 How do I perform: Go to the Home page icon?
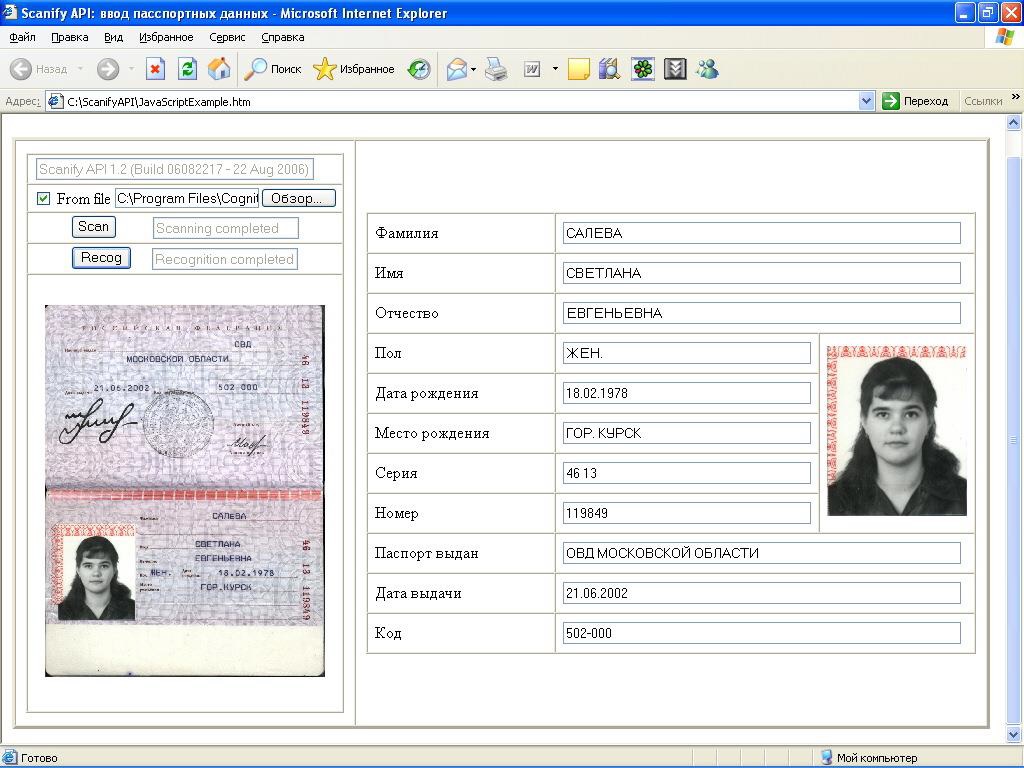219,69
